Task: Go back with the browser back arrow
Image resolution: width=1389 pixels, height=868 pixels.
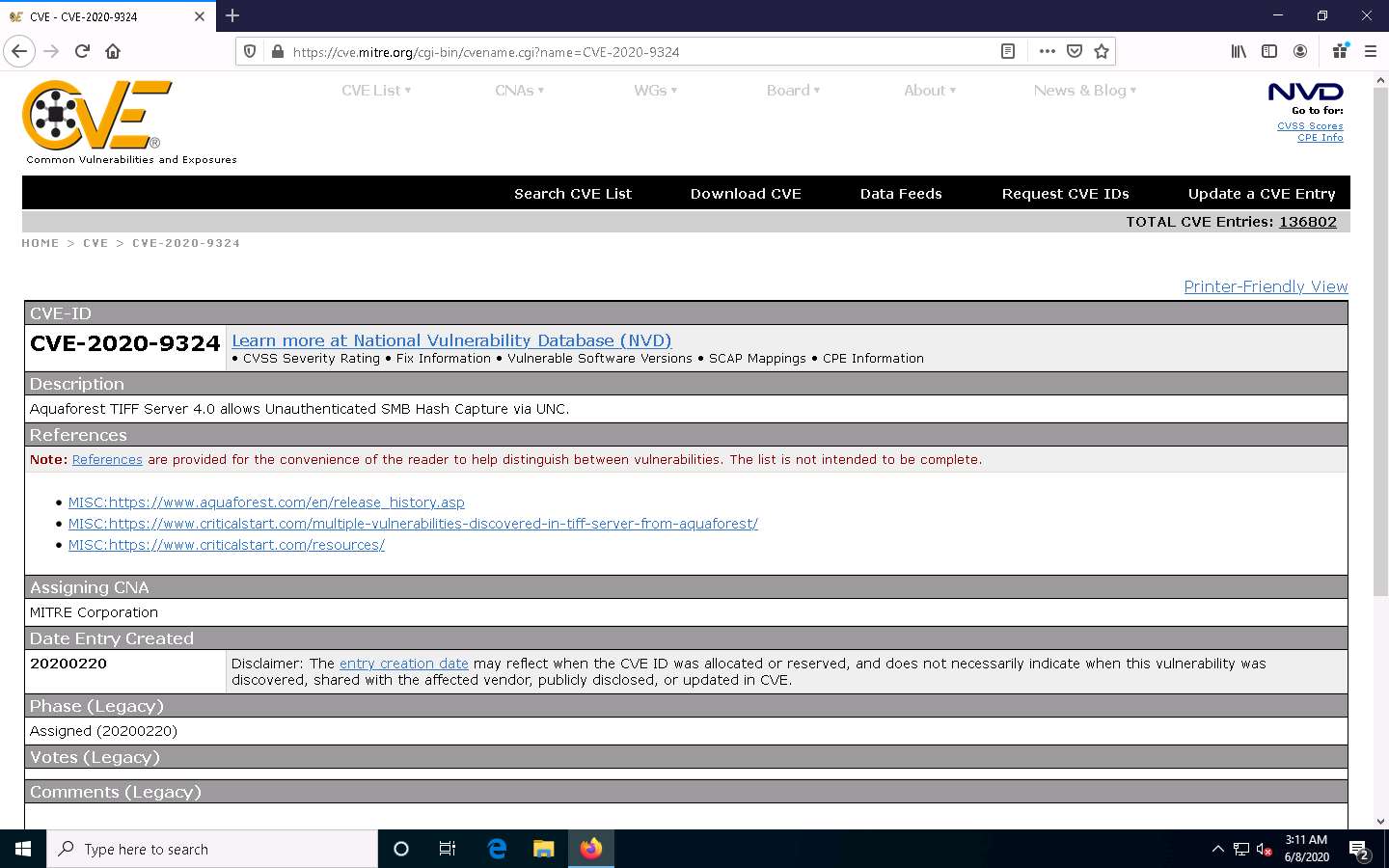Action: pyautogui.click(x=19, y=51)
